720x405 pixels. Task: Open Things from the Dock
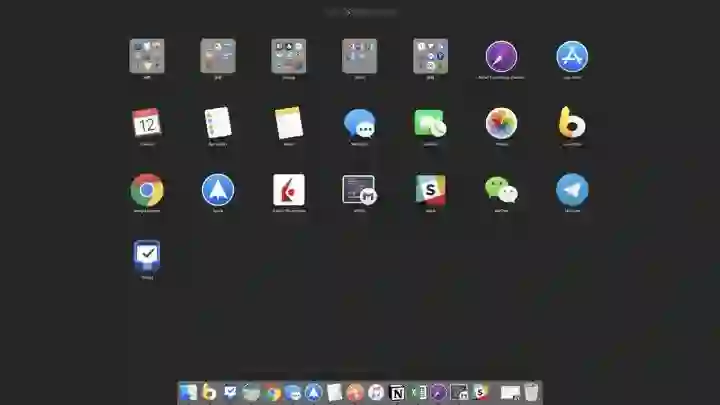pos(230,393)
